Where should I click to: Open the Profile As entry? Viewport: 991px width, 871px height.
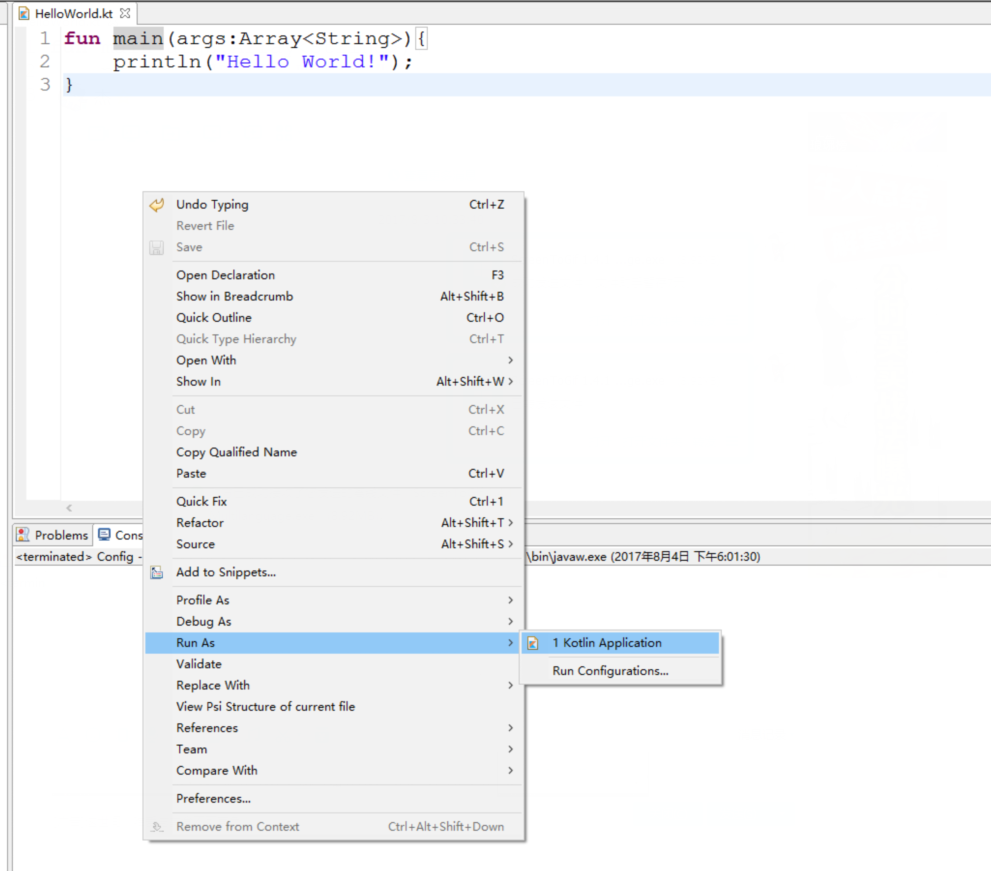click(x=334, y=600)
